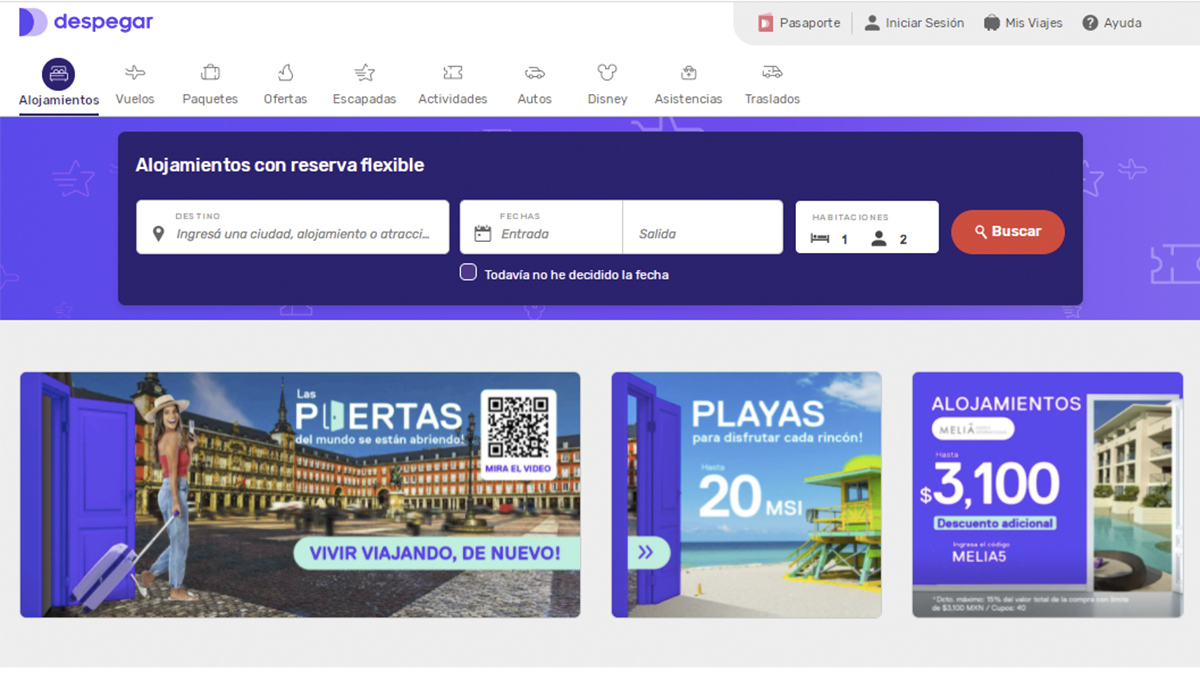
Task: Open the Playas 20 MSI promo banner
Action: (x=747, y=494)
